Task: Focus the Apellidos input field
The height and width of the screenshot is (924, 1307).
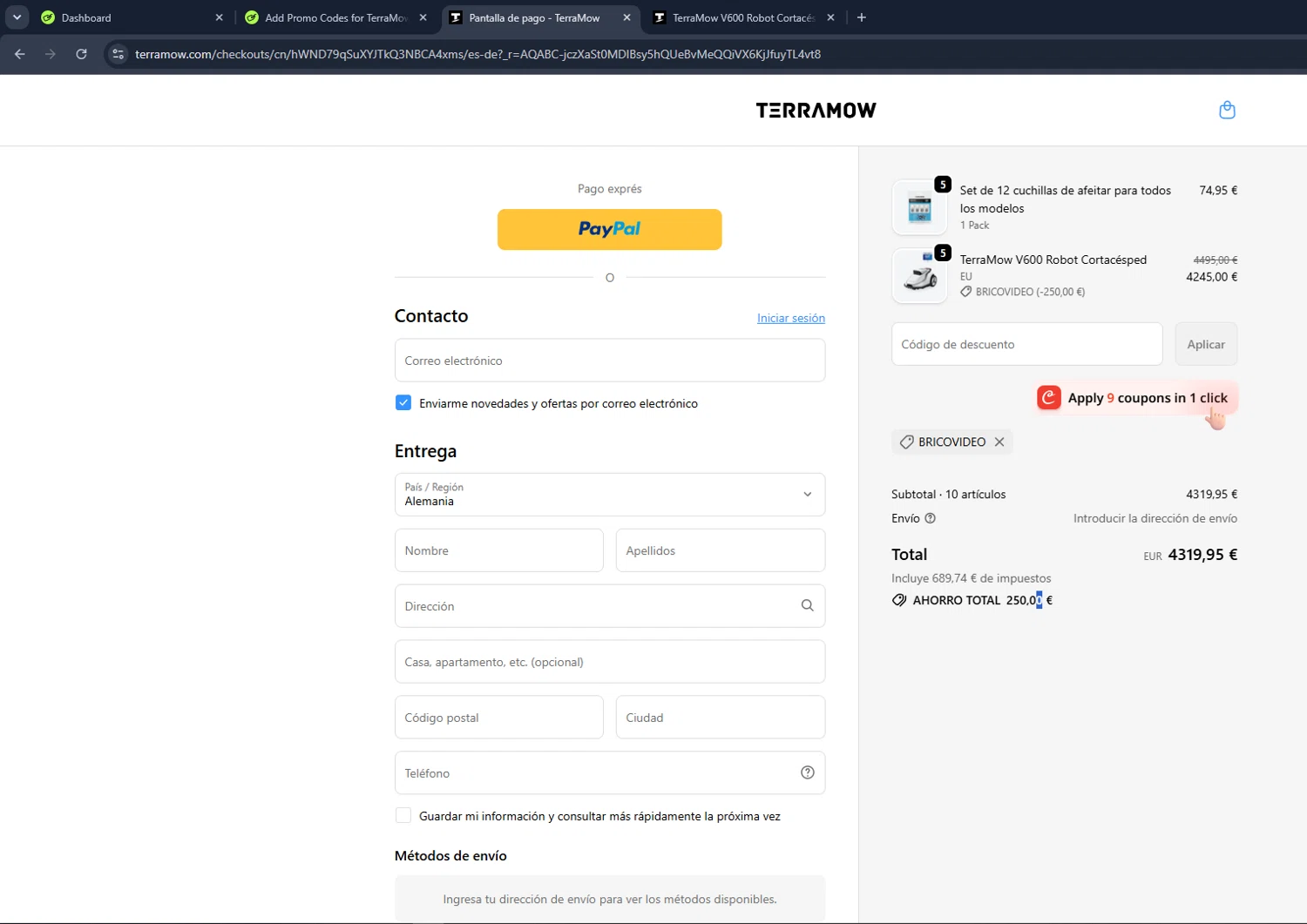Action: (x=721, y=550)
